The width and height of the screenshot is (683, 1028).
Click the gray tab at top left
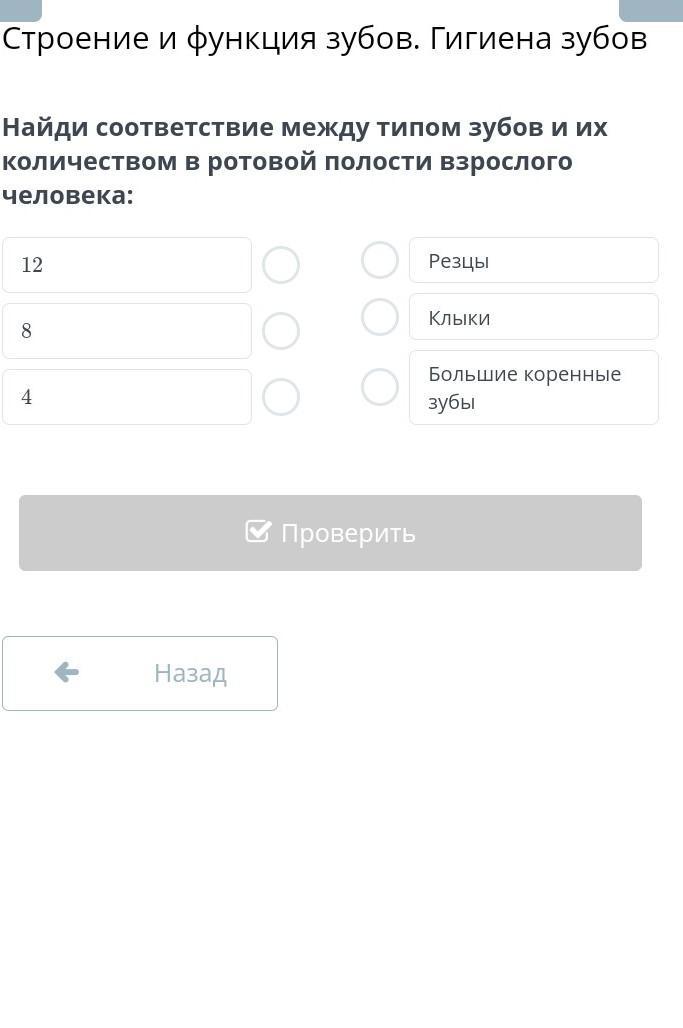pos(21,10)
